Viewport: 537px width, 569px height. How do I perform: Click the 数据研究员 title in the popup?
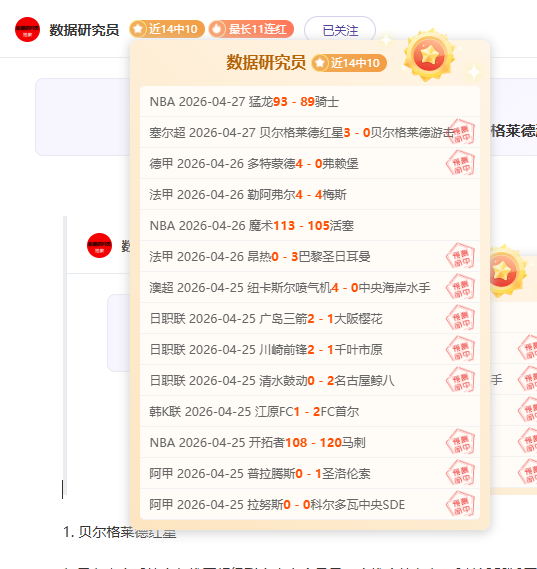(266, 62)
